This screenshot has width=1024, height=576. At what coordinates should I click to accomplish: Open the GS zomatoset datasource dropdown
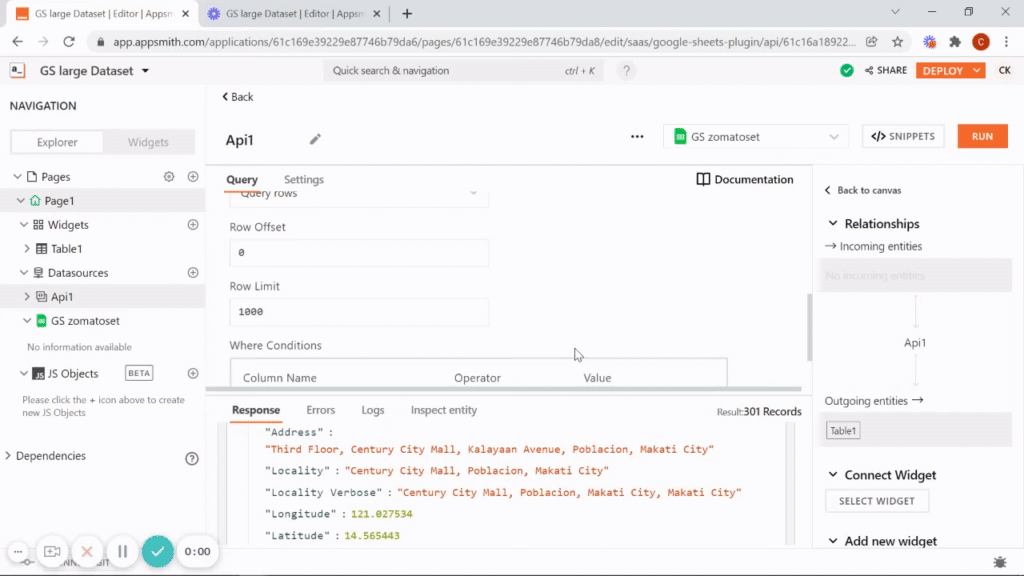click(x=756, y=137)
